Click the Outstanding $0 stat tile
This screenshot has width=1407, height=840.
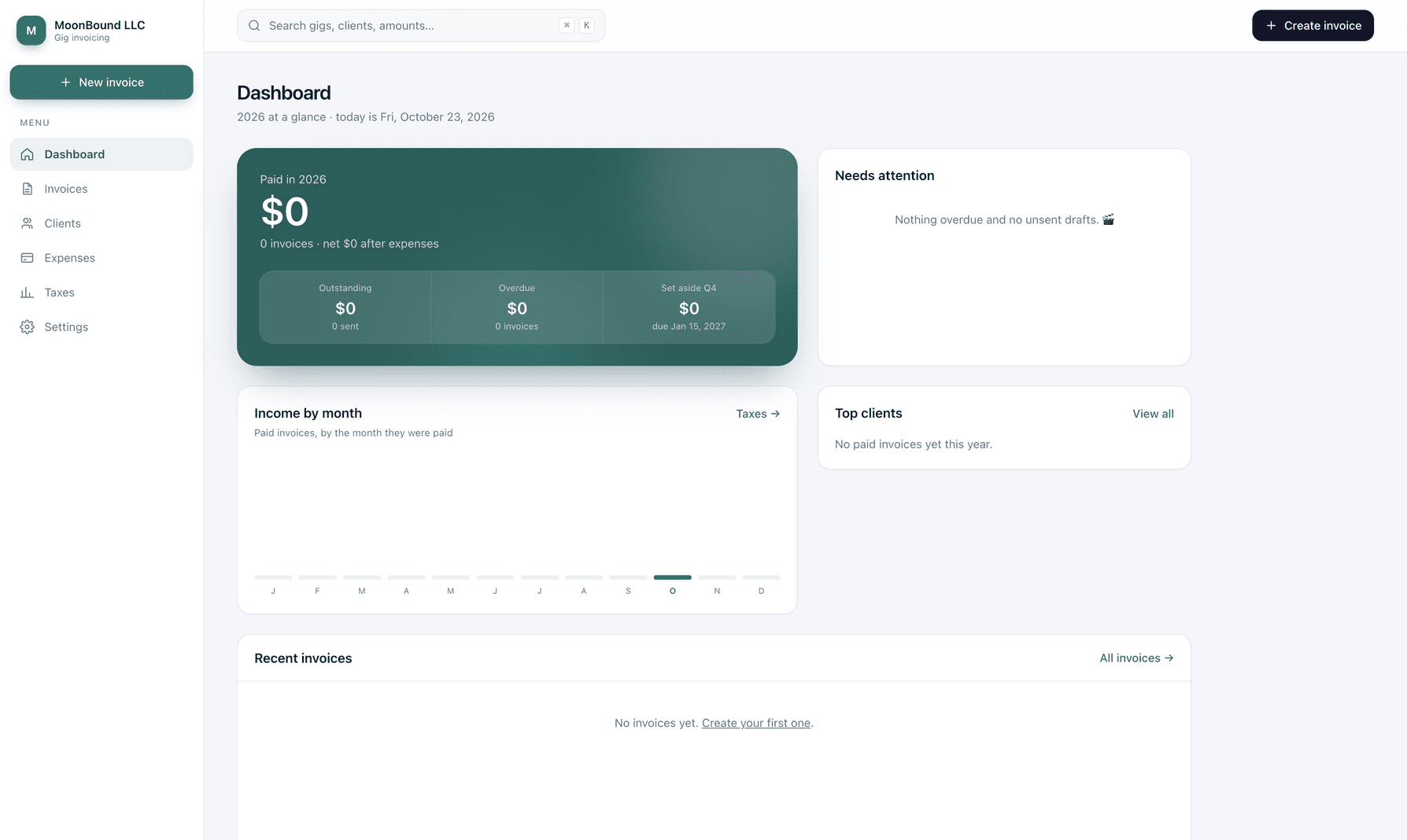click(345, 307)
